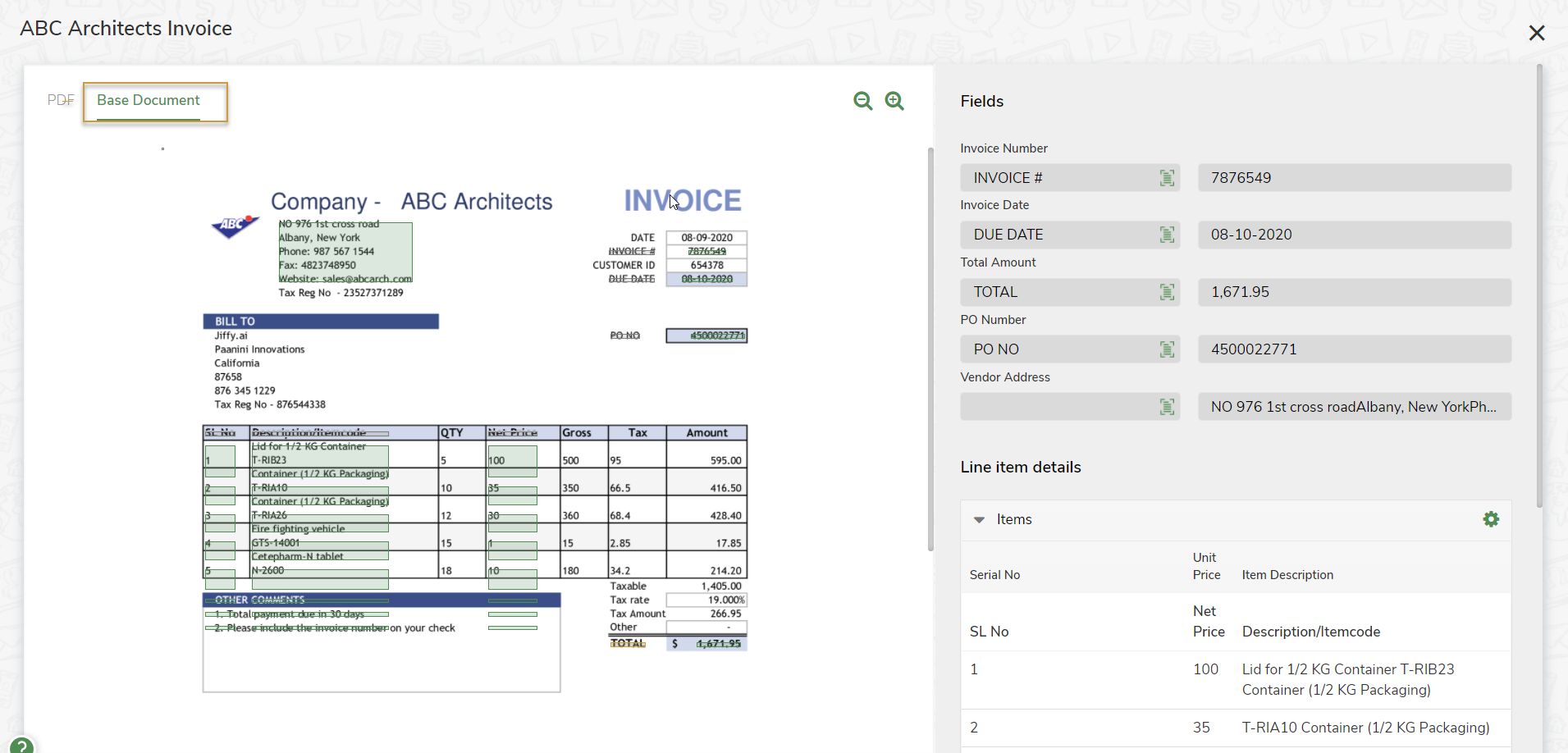The width and height of the screenshot is (1568, 753).
Task: Click the INVOICE # key field
Action: click(x=1070, y=178)
